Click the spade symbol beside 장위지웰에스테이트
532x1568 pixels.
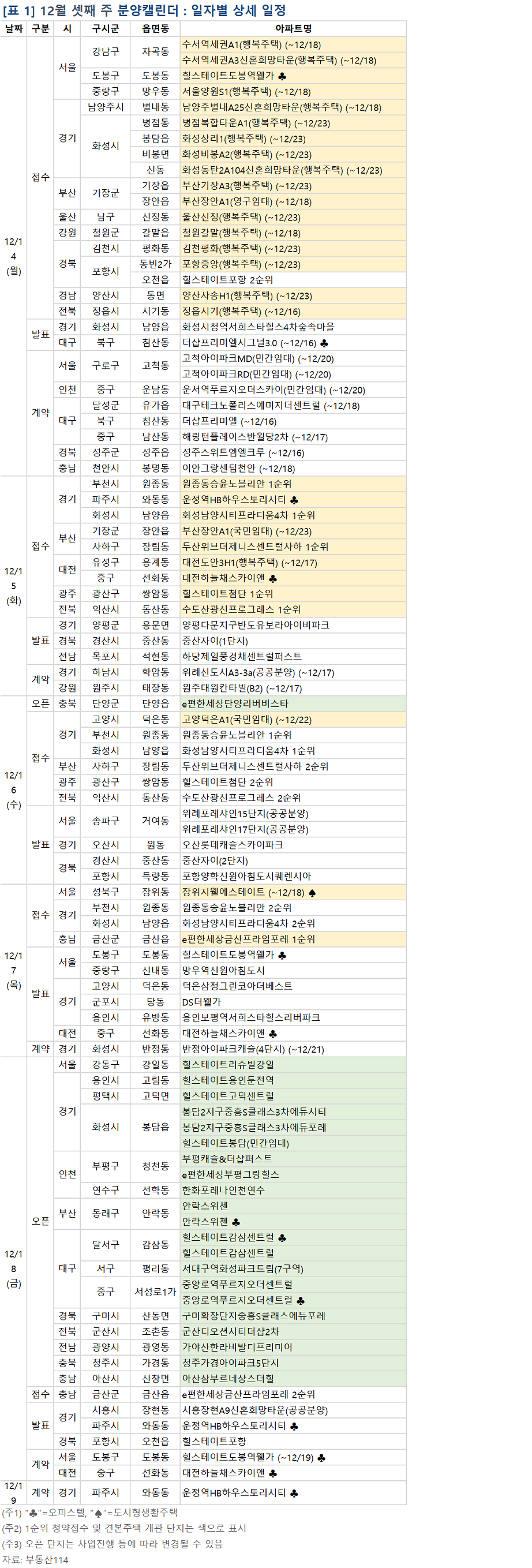(312, 893)
